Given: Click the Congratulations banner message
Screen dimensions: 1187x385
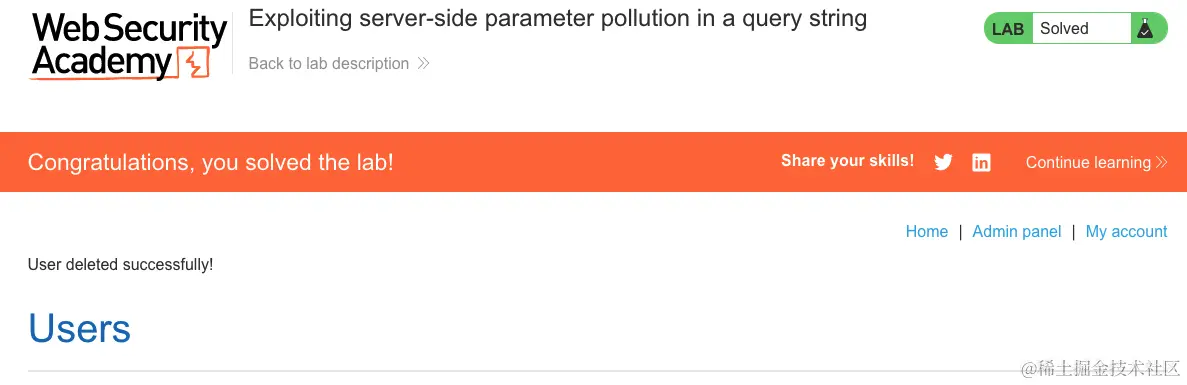Looking at the screenshot, I should 210,162.
